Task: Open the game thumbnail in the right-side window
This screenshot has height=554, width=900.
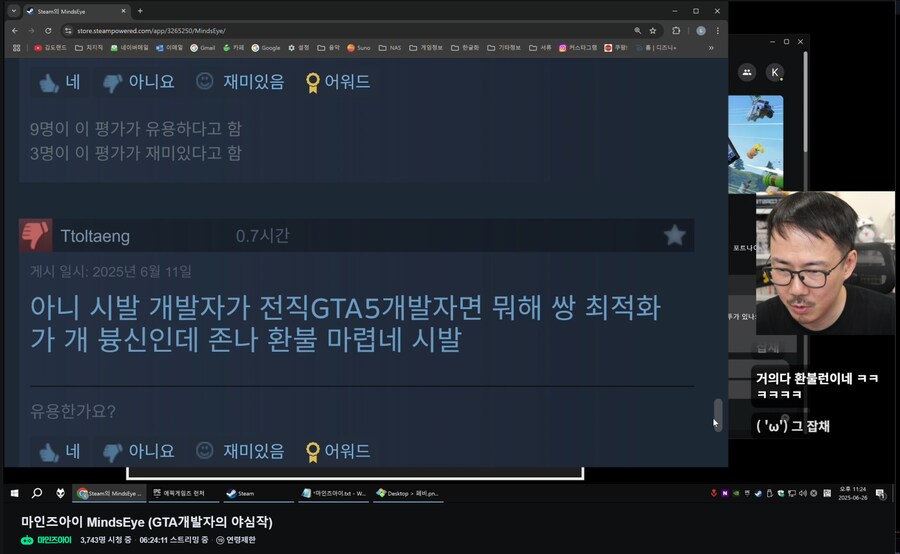Action: (755, 145)
